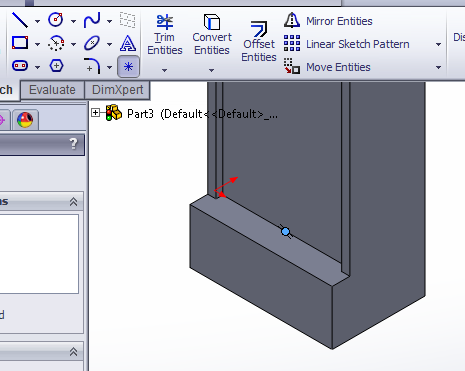465x371 pixels.
Task: Collapse the lower property manager section
Action: [x=73, y=352]
